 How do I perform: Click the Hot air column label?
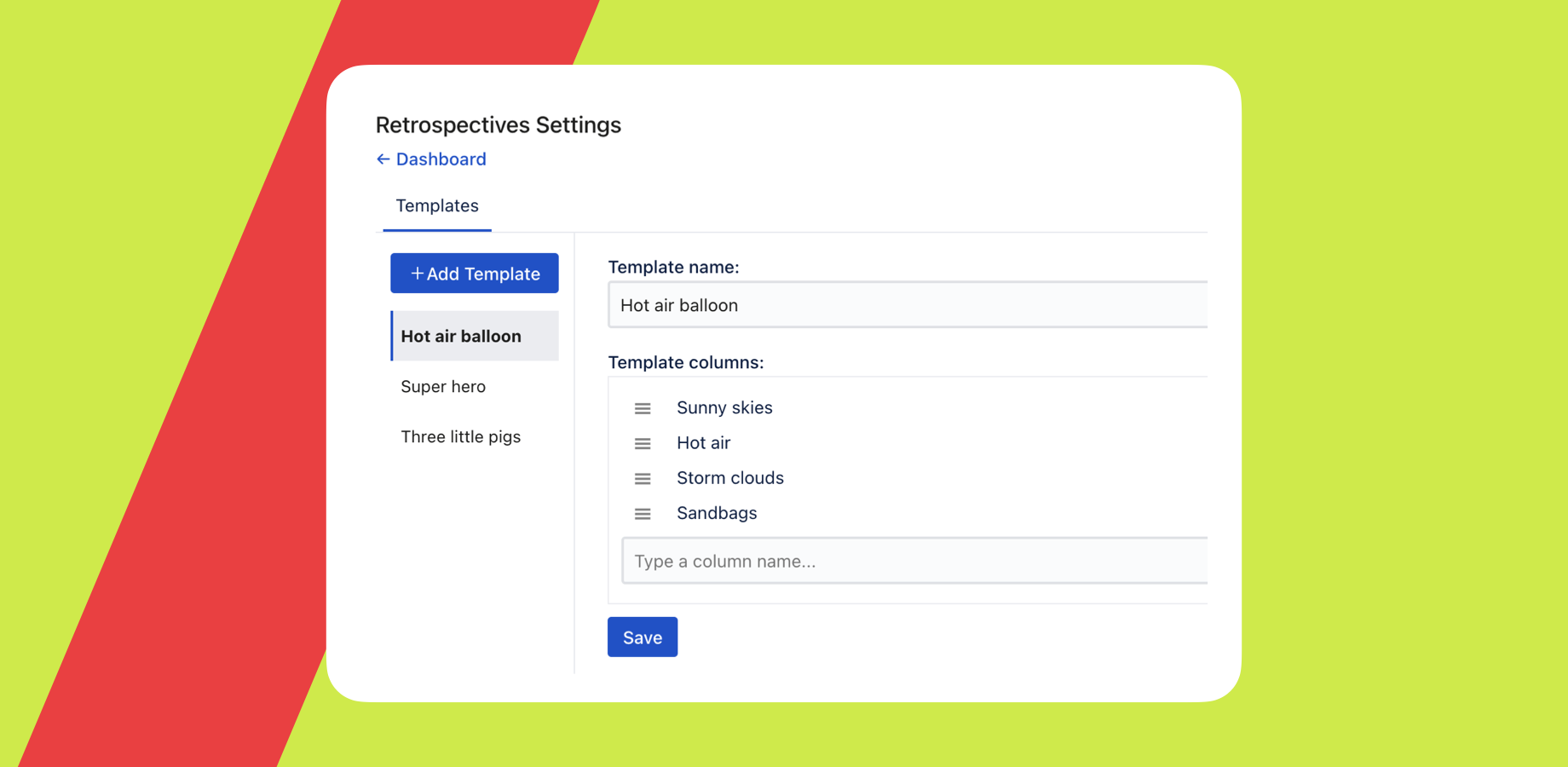pos(703,443)
